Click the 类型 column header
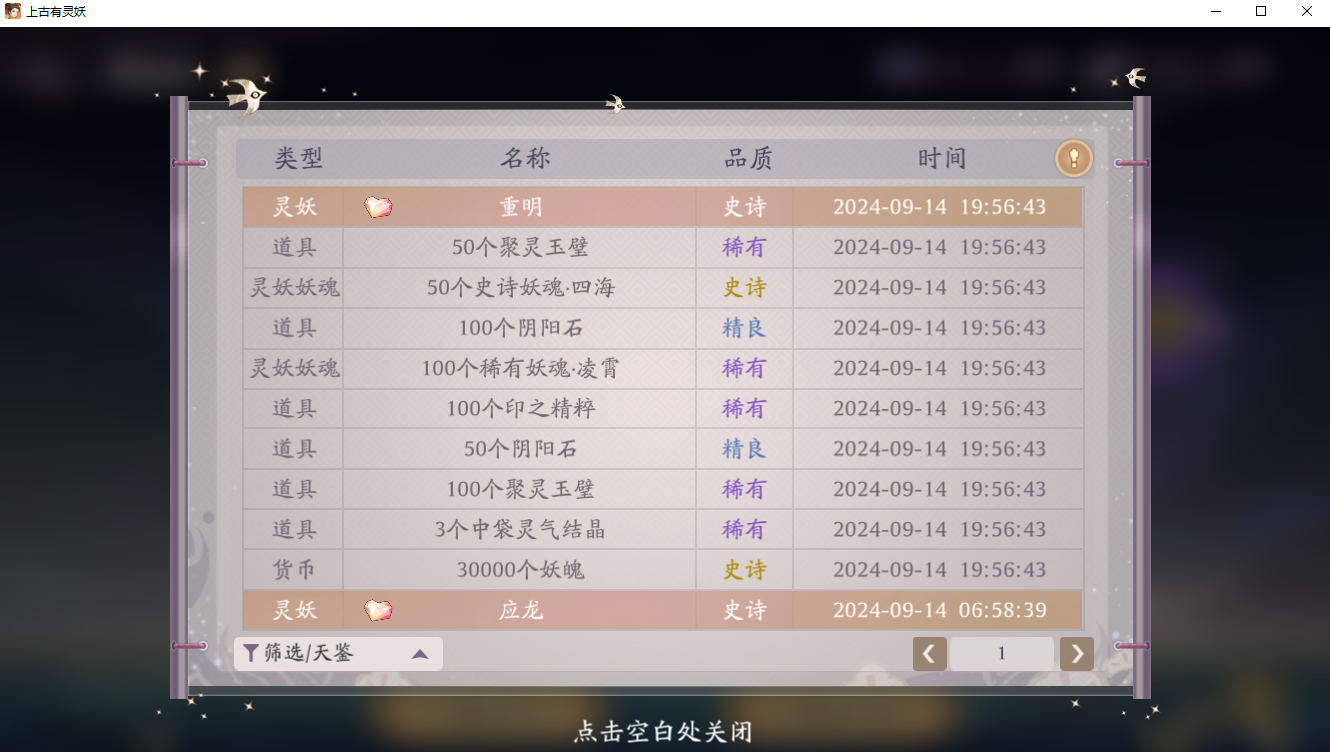Screen dimensions: 1330x752 [x=299, y=158]
